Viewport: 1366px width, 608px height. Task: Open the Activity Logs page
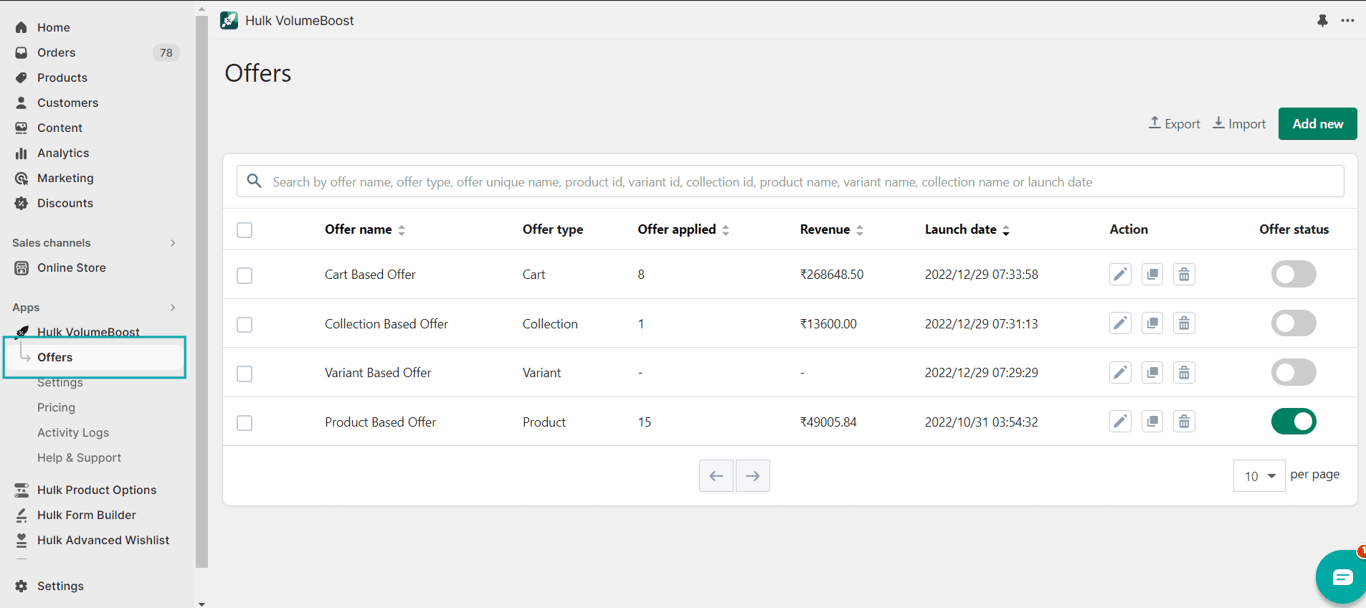click(x=73, y=432)
